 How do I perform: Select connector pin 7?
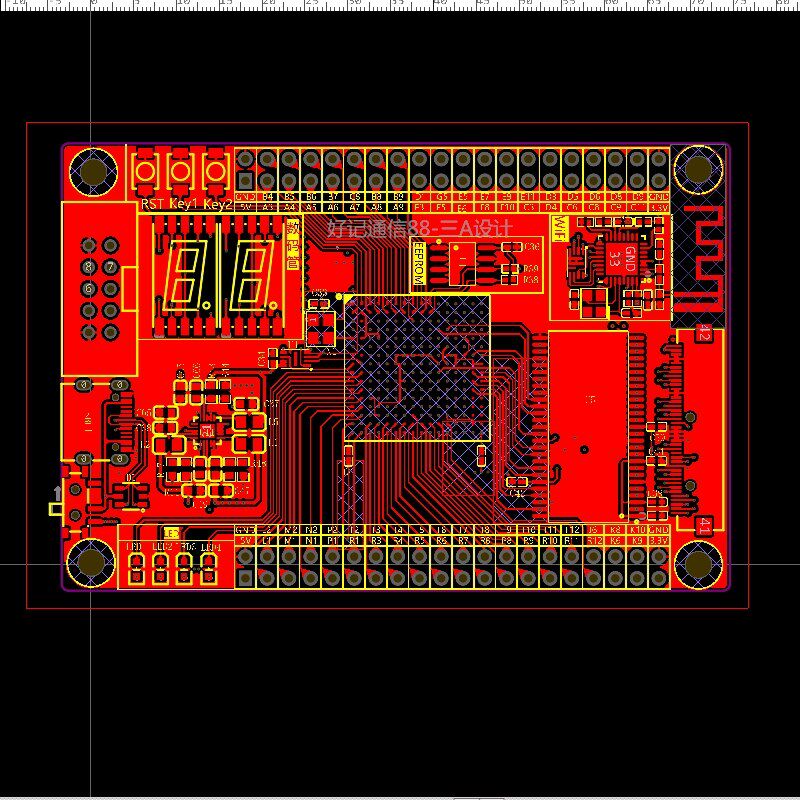coord(110,266)
